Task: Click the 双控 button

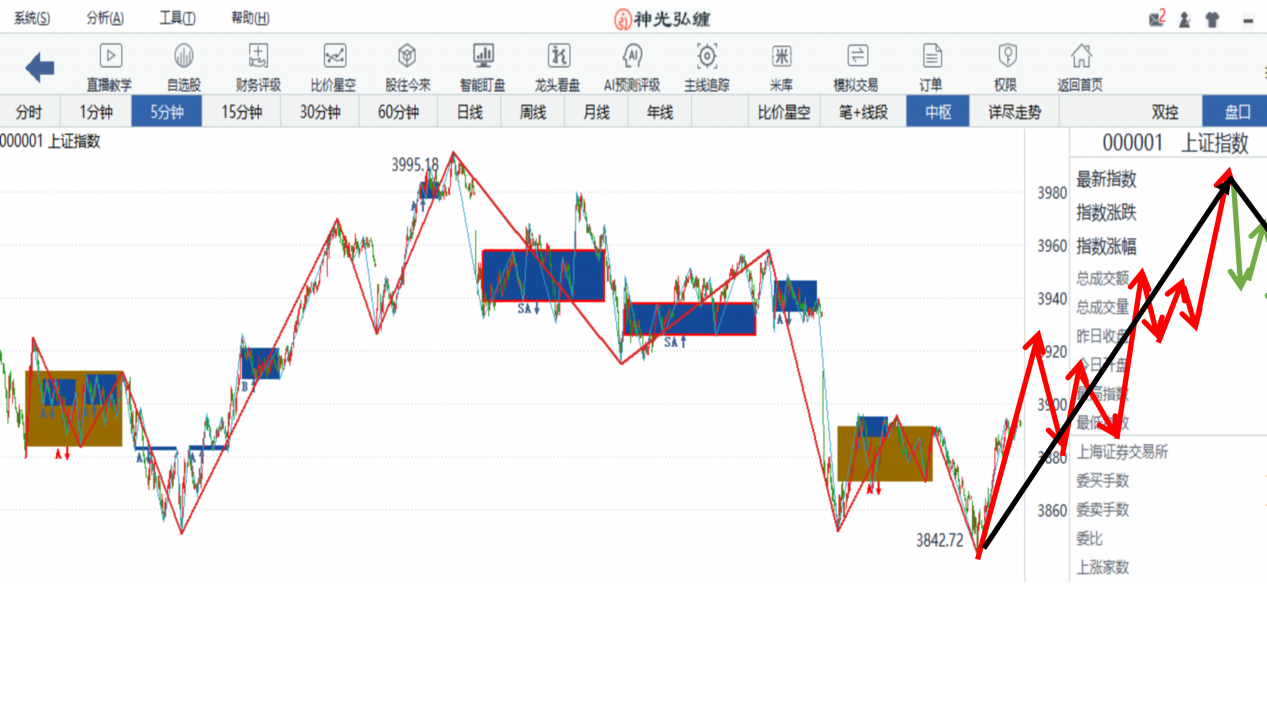Action: (1165, 112)
